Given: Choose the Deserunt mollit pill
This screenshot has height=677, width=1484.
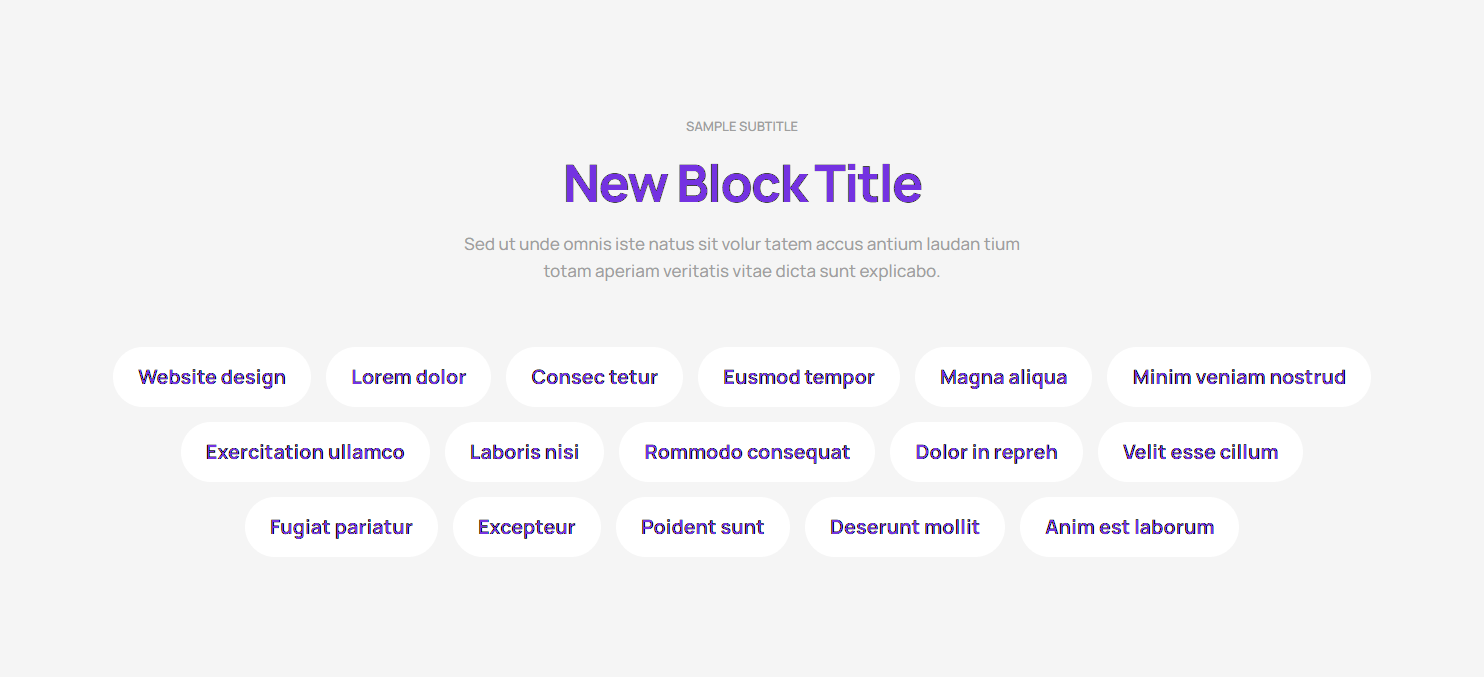Looking at the screenshot, I should coord(904,527).
